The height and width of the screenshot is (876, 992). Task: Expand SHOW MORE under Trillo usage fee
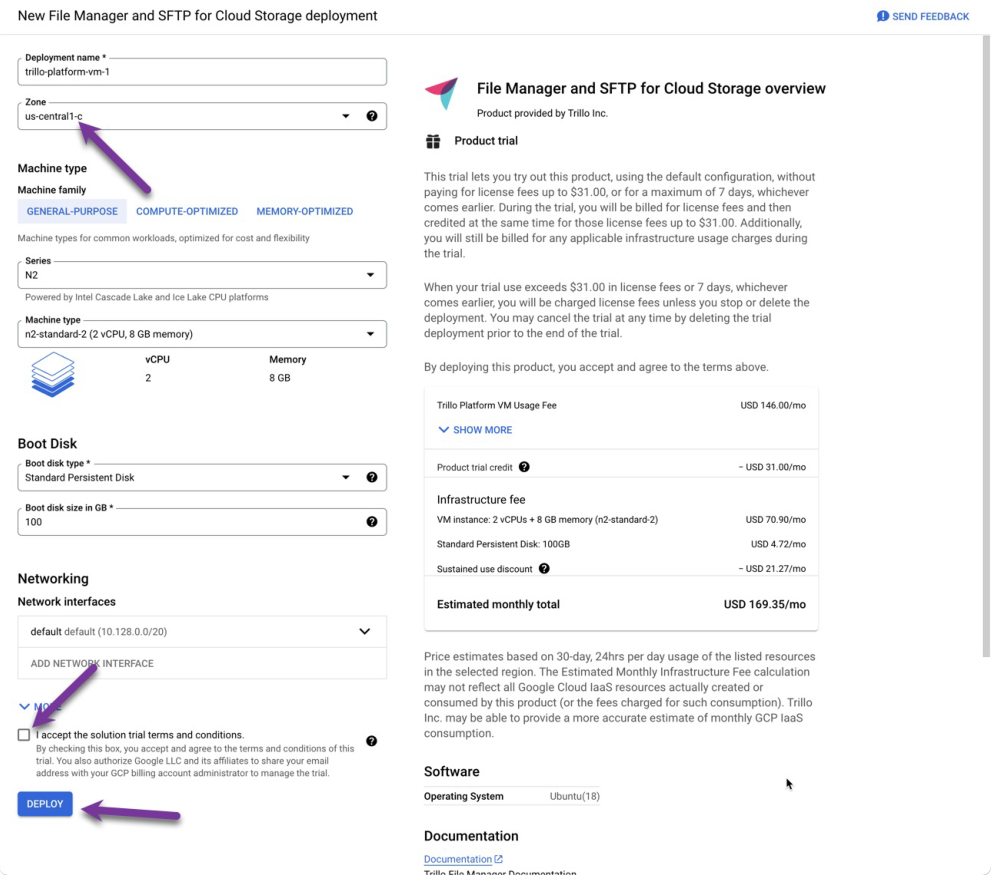point(476,429)
